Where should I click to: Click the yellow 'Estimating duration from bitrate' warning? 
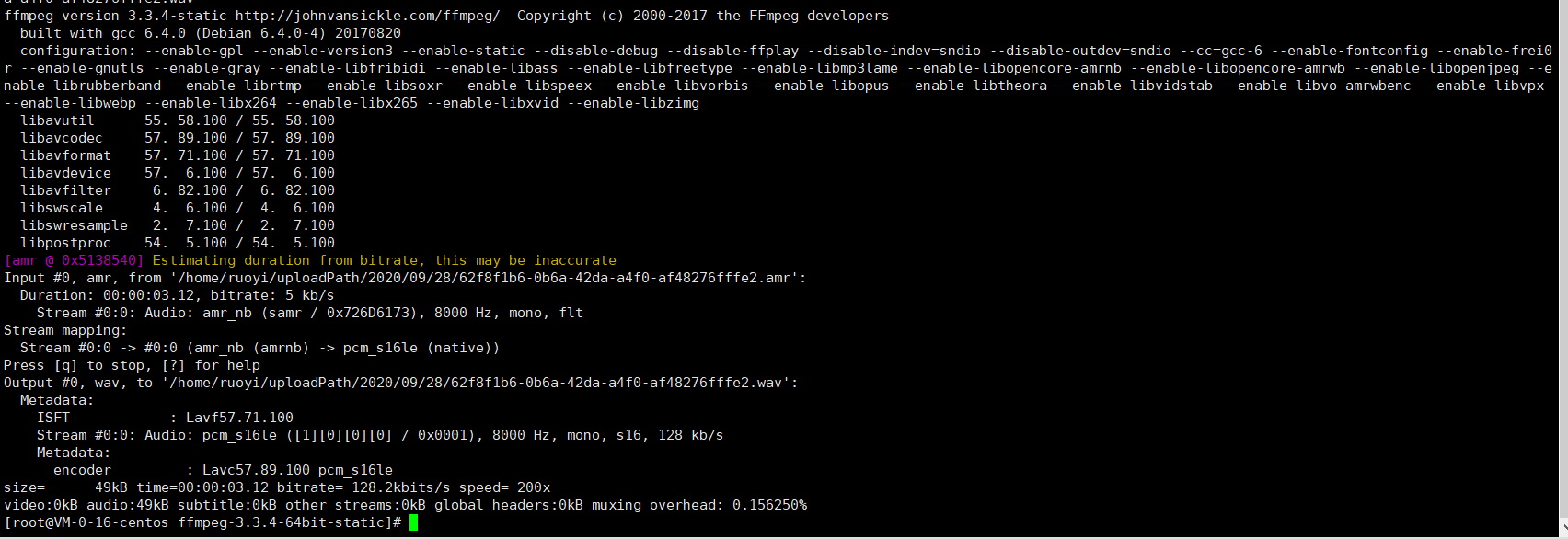(385, 260)
